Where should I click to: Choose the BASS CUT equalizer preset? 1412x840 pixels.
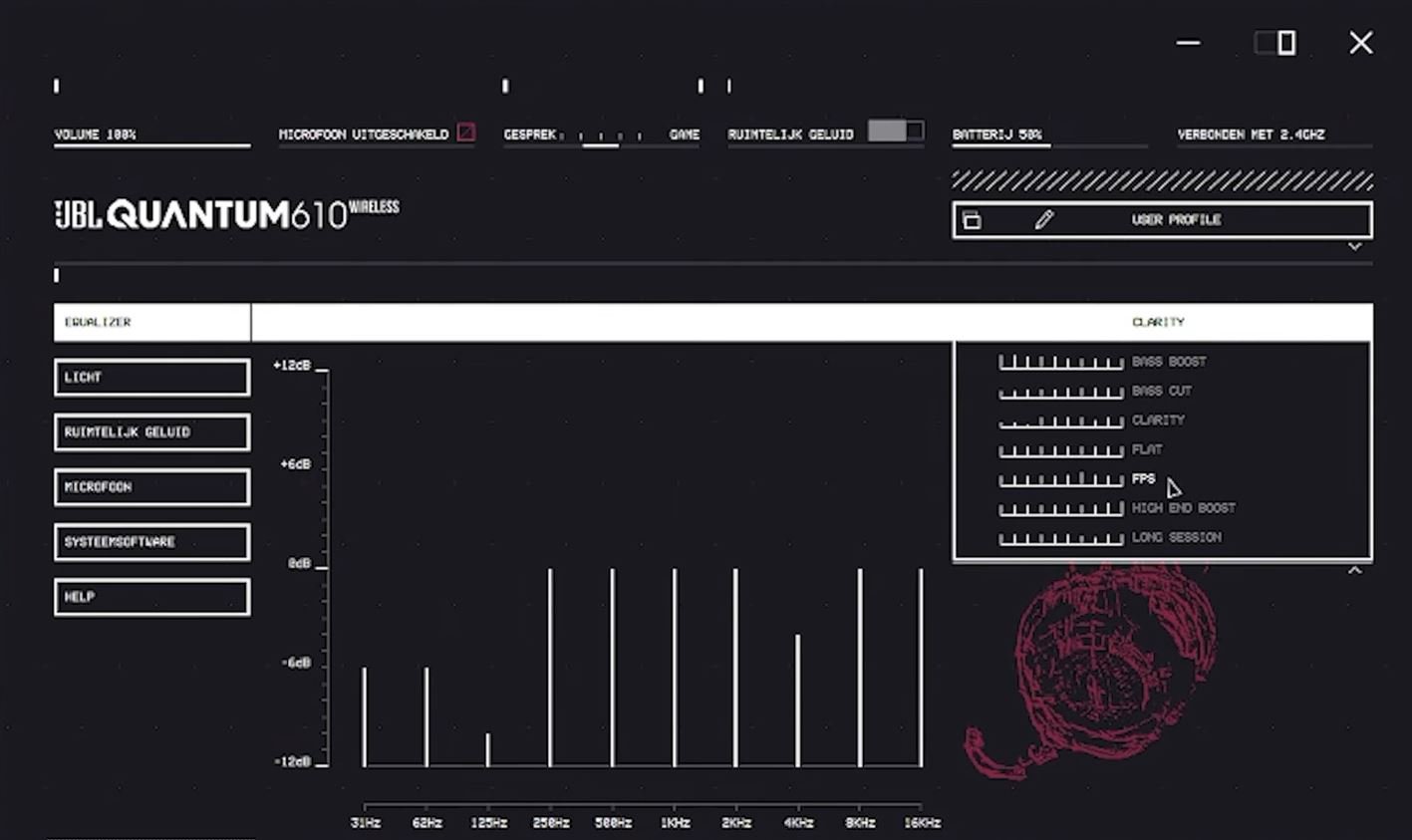pos(1162,391)
